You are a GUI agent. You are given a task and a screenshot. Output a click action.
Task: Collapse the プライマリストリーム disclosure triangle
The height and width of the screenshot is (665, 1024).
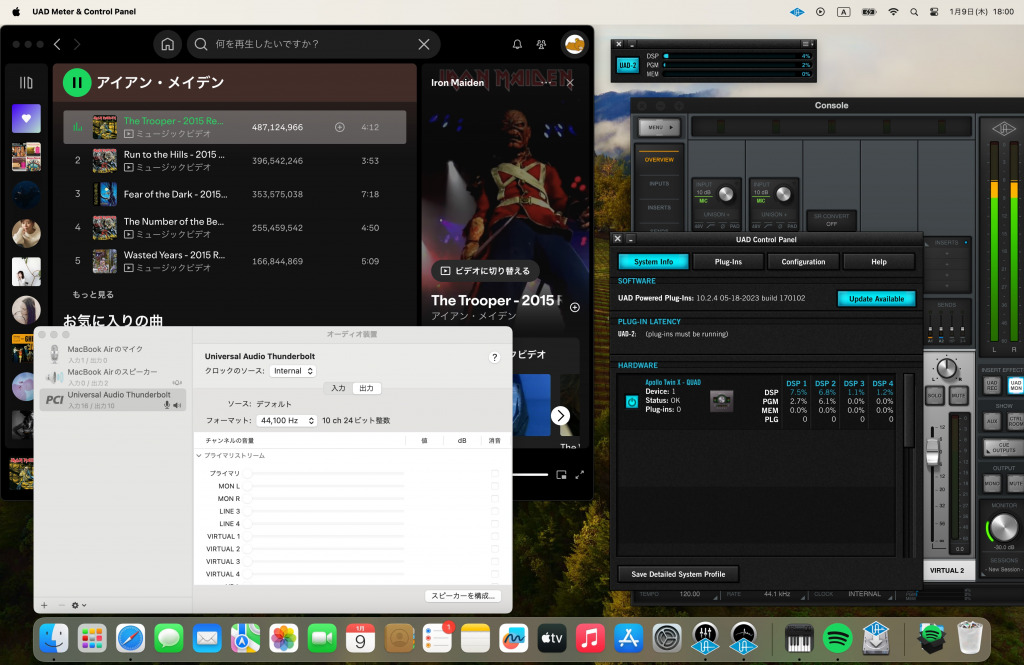click(199, 456)
